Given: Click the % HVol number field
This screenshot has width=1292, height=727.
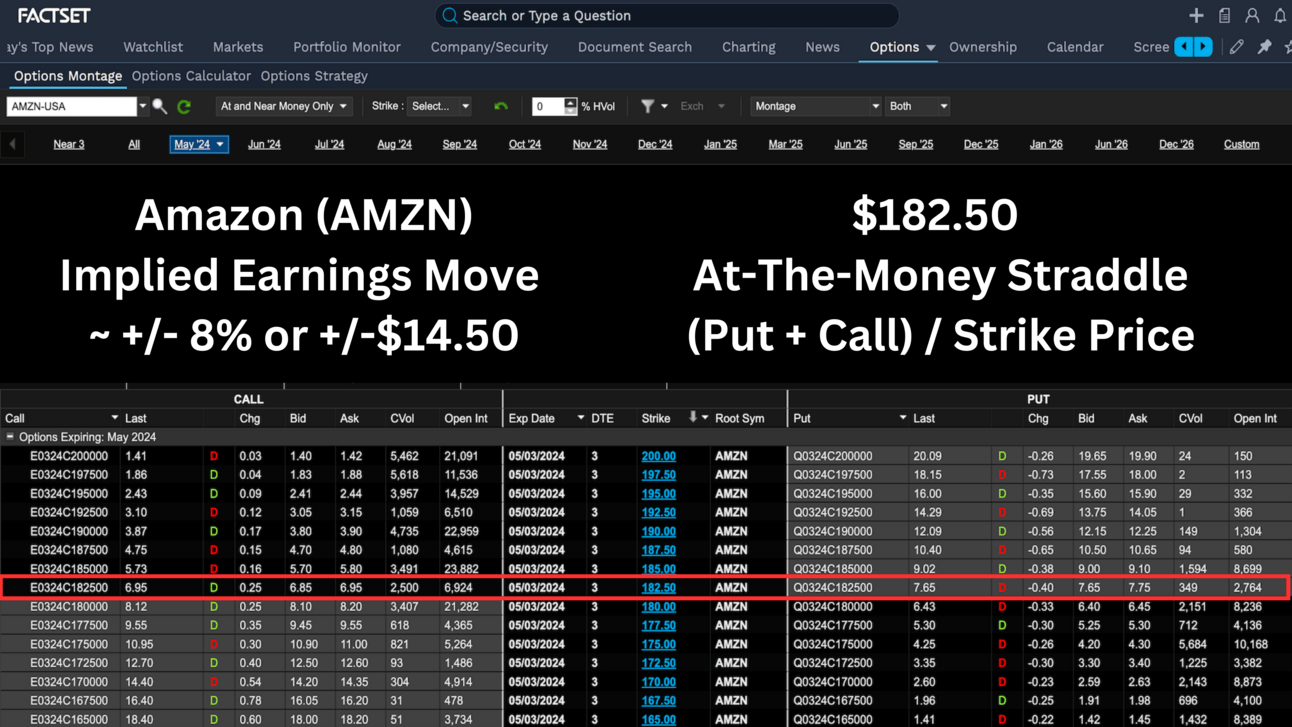Looking at the screenshot, I should click(548, 106).
